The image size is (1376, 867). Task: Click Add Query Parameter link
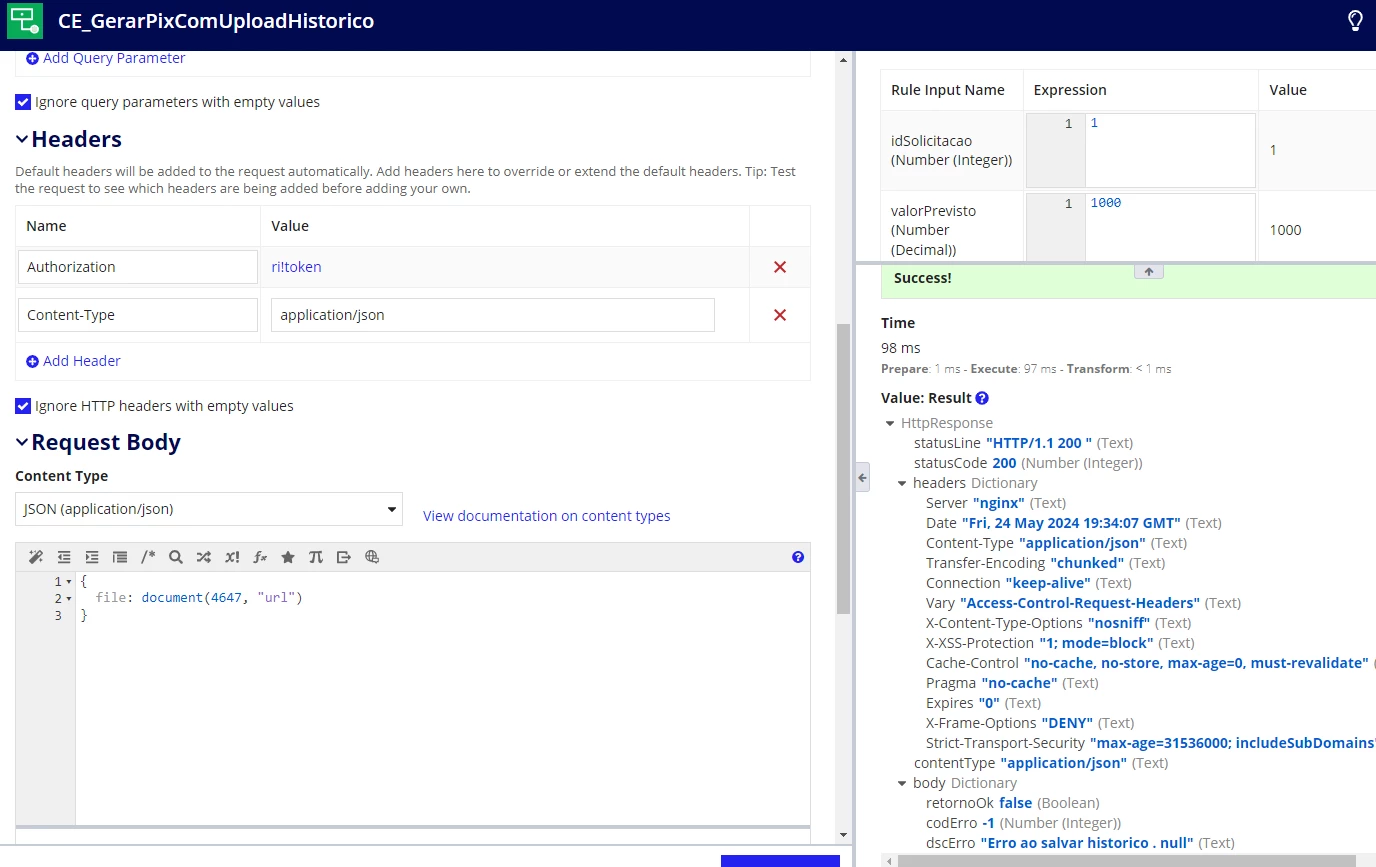coord(114,58)
